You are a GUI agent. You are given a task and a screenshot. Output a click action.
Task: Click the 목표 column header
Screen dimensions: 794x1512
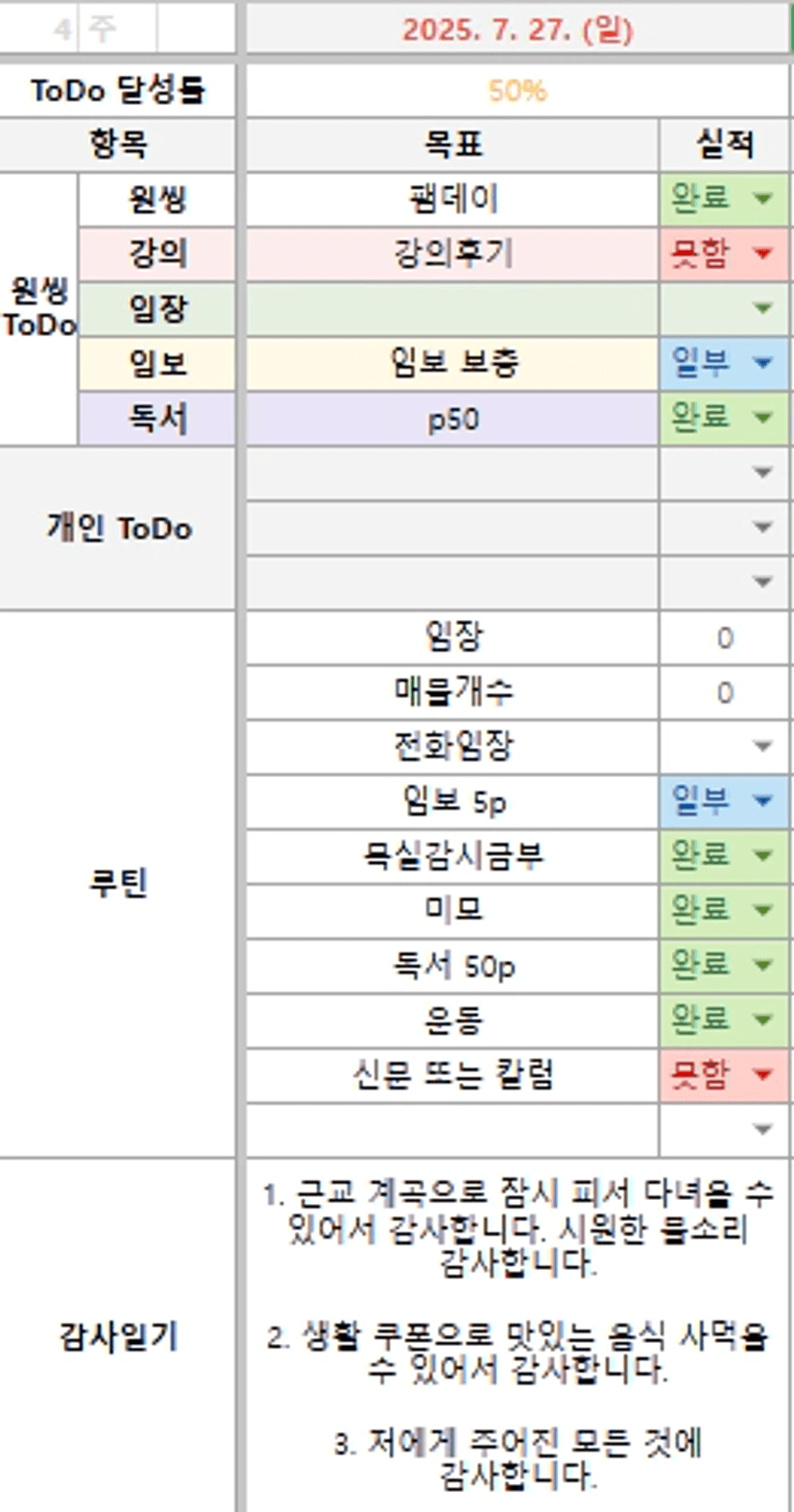point(452,145)
